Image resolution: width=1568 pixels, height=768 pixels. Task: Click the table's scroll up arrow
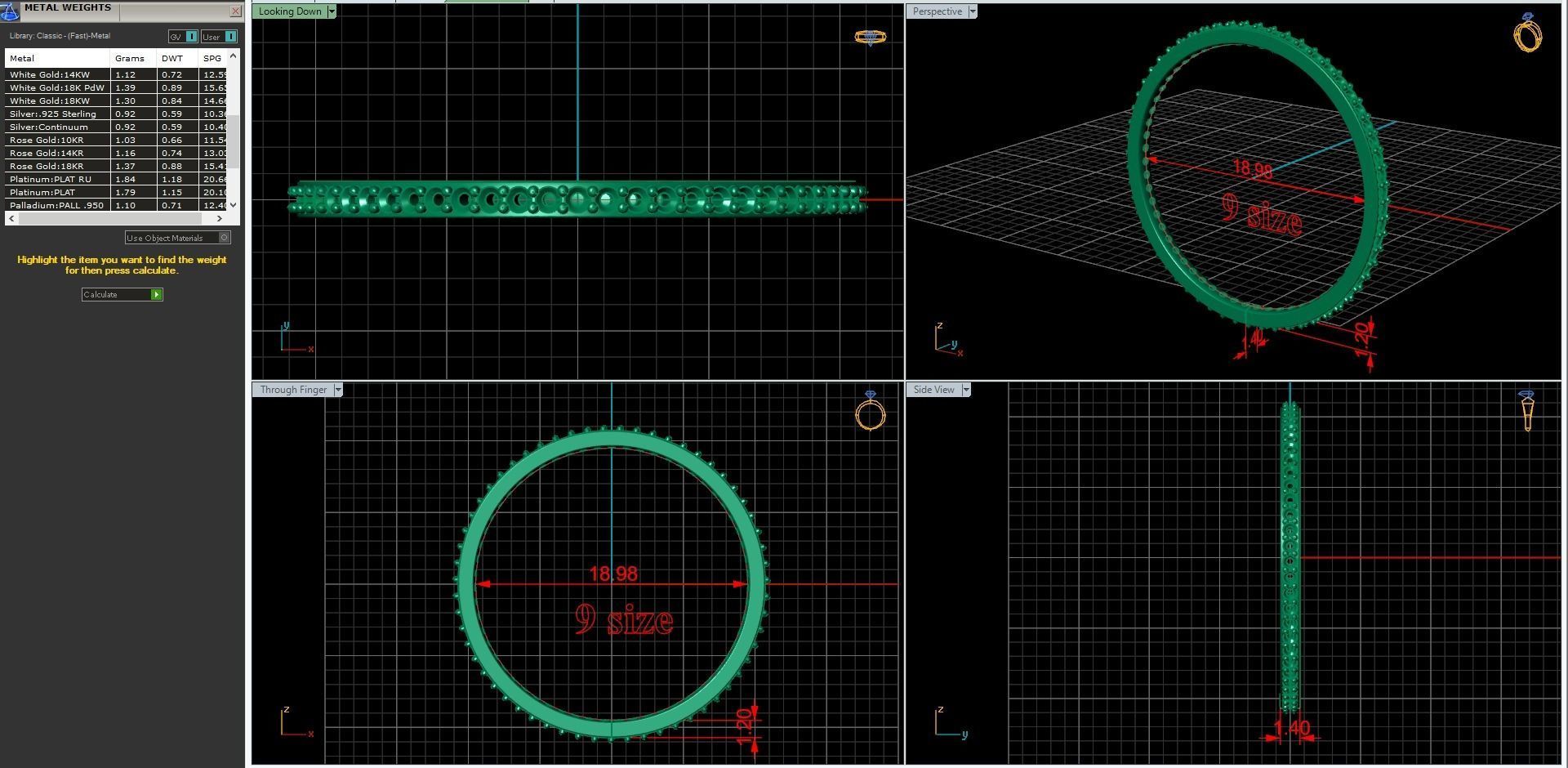pos(234,56)
